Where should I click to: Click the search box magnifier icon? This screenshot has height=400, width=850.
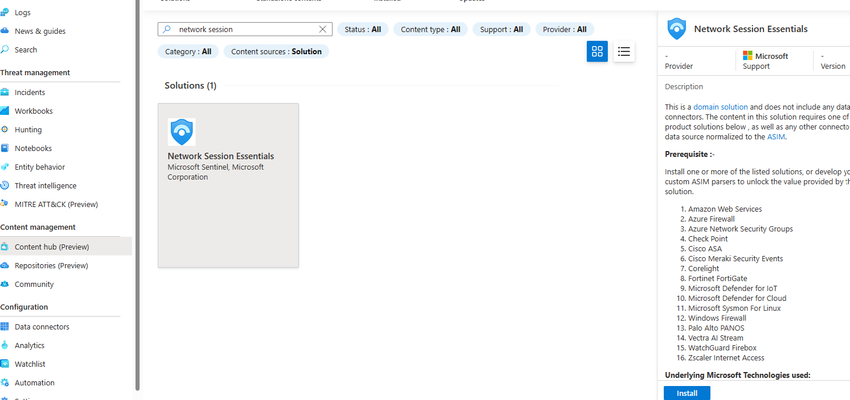(167, 29)
